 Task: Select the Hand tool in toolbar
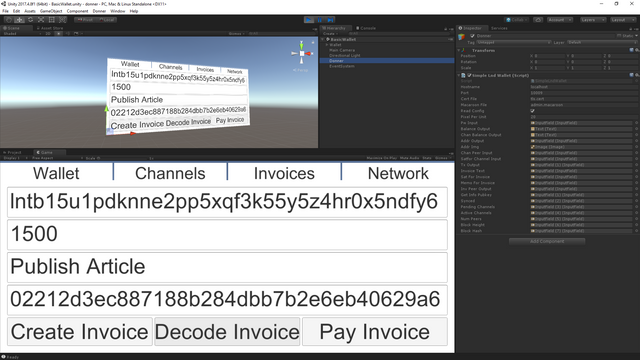point(9,20)
